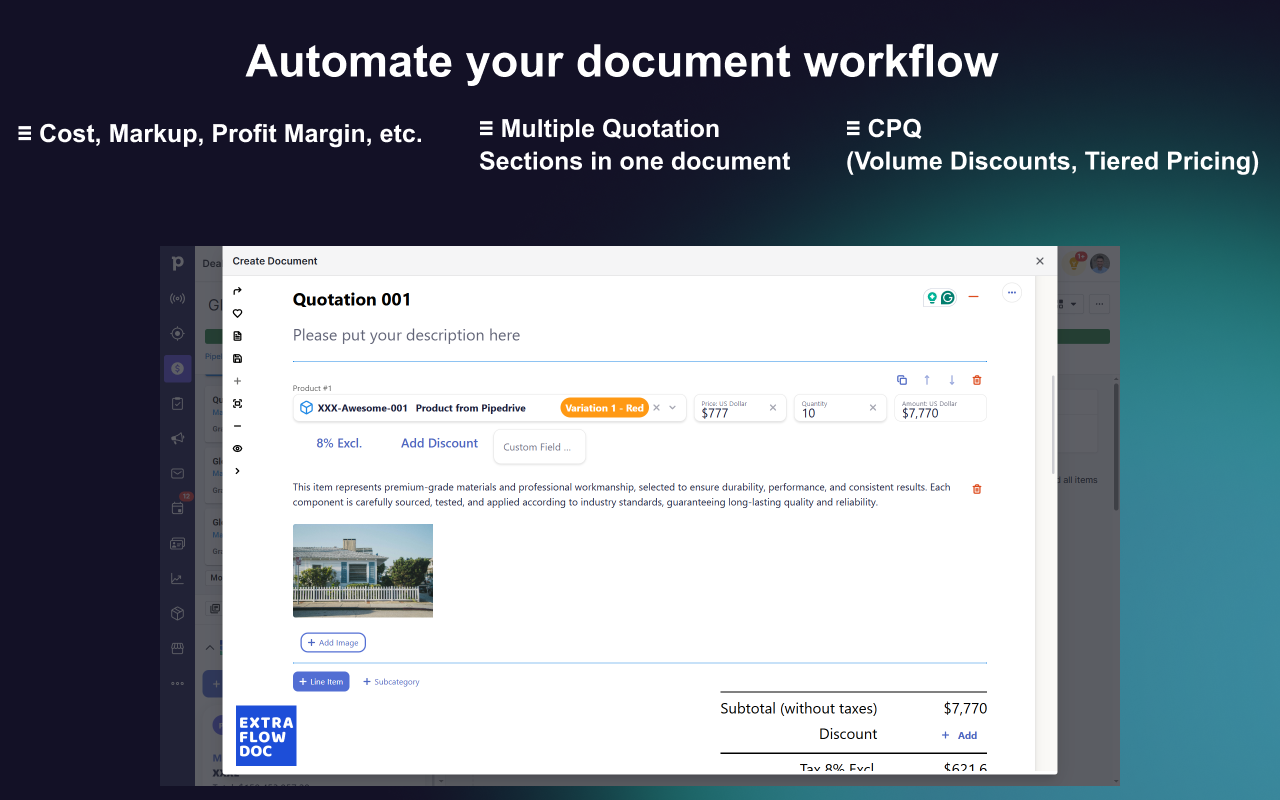Image resolution: width=1280 pixels, height=800 pixels.
Task: Expand sidebar with the right chevron
Action: tap(237, 471)
